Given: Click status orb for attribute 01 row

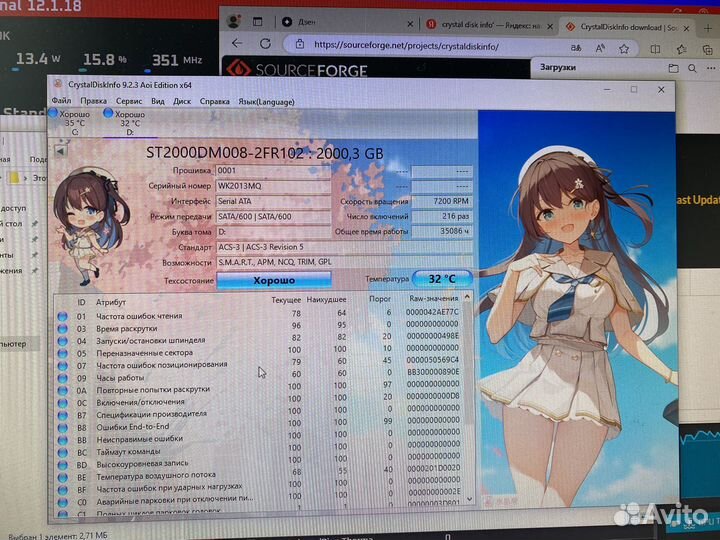Looking at the screenshot, I should coord(63,315).
